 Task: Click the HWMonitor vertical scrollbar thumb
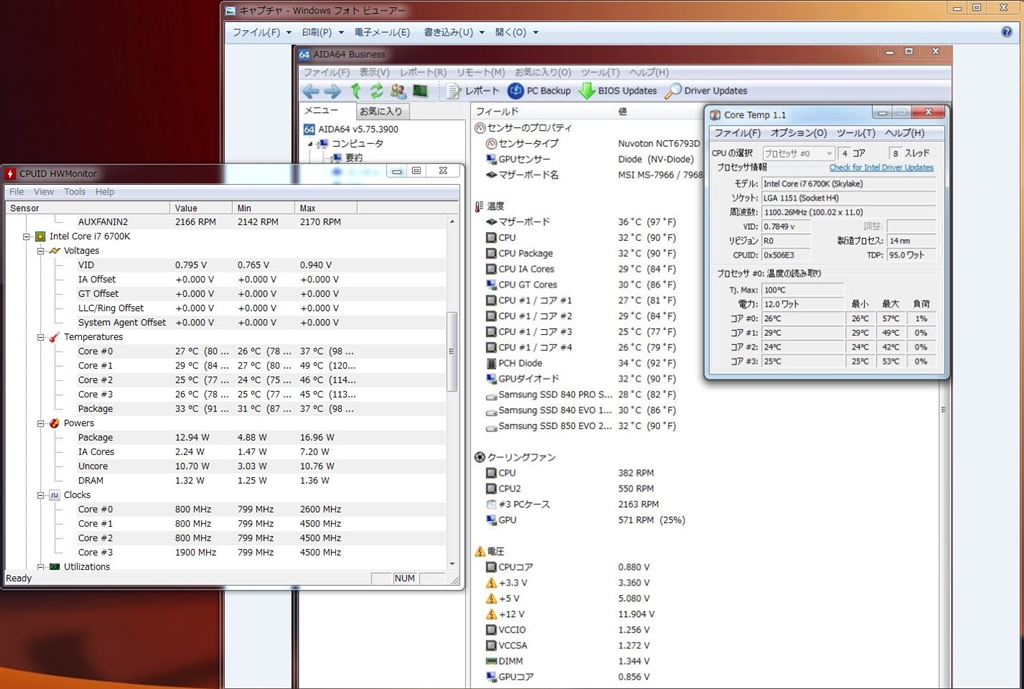tap(454, 351)
